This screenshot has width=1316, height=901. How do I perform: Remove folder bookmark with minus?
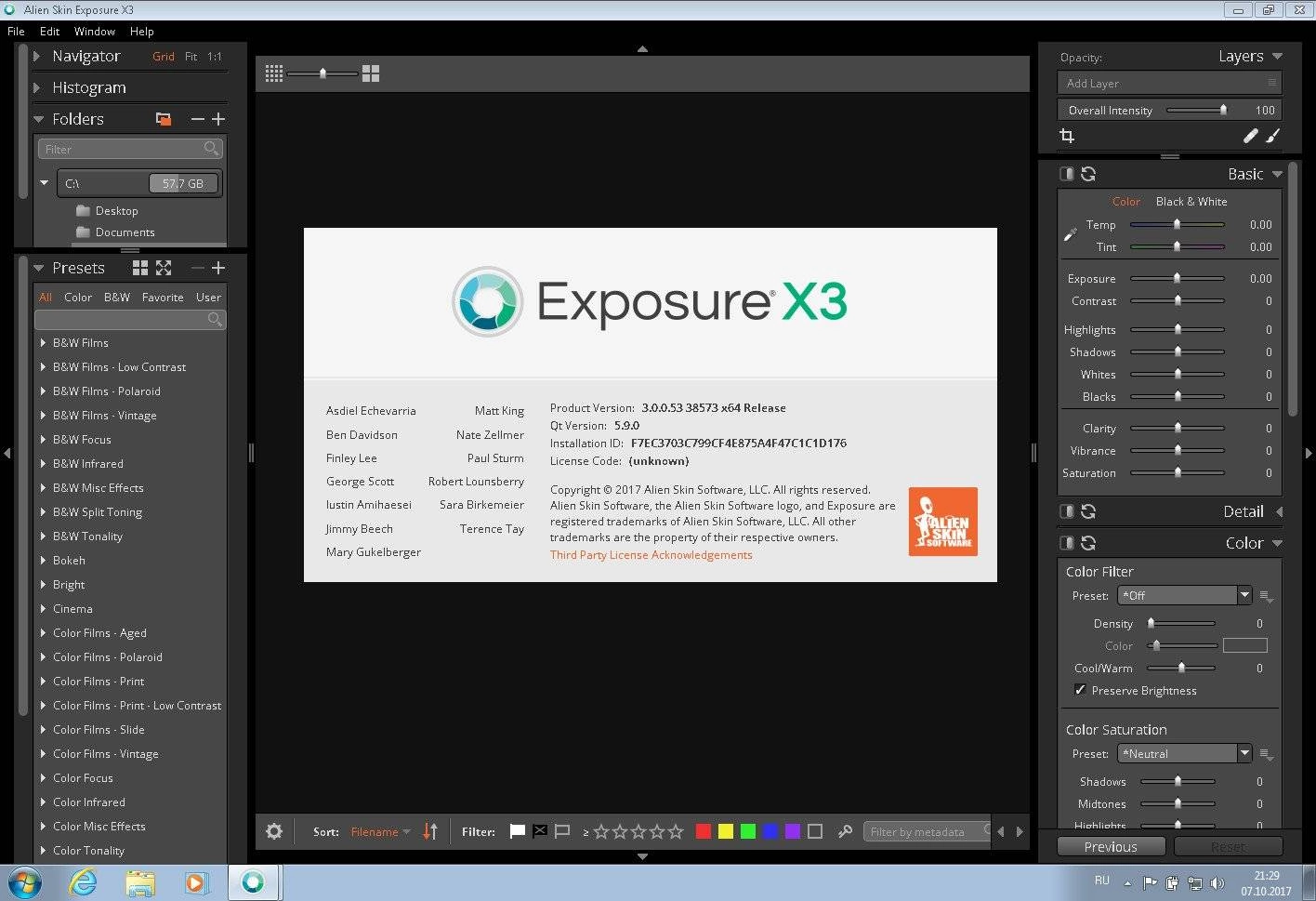[197, 119]
